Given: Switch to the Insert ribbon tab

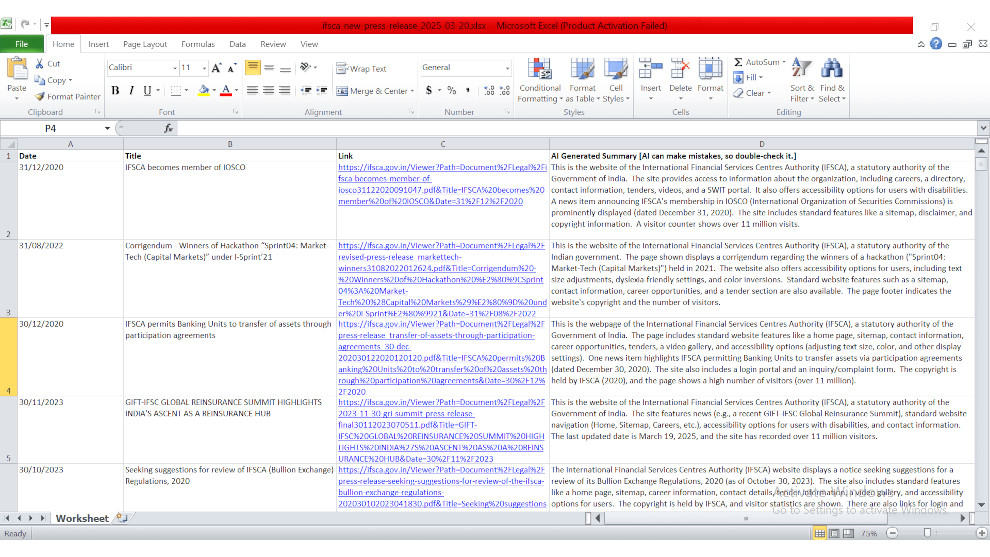Looking at the screenshot, I should coord(98,44).
